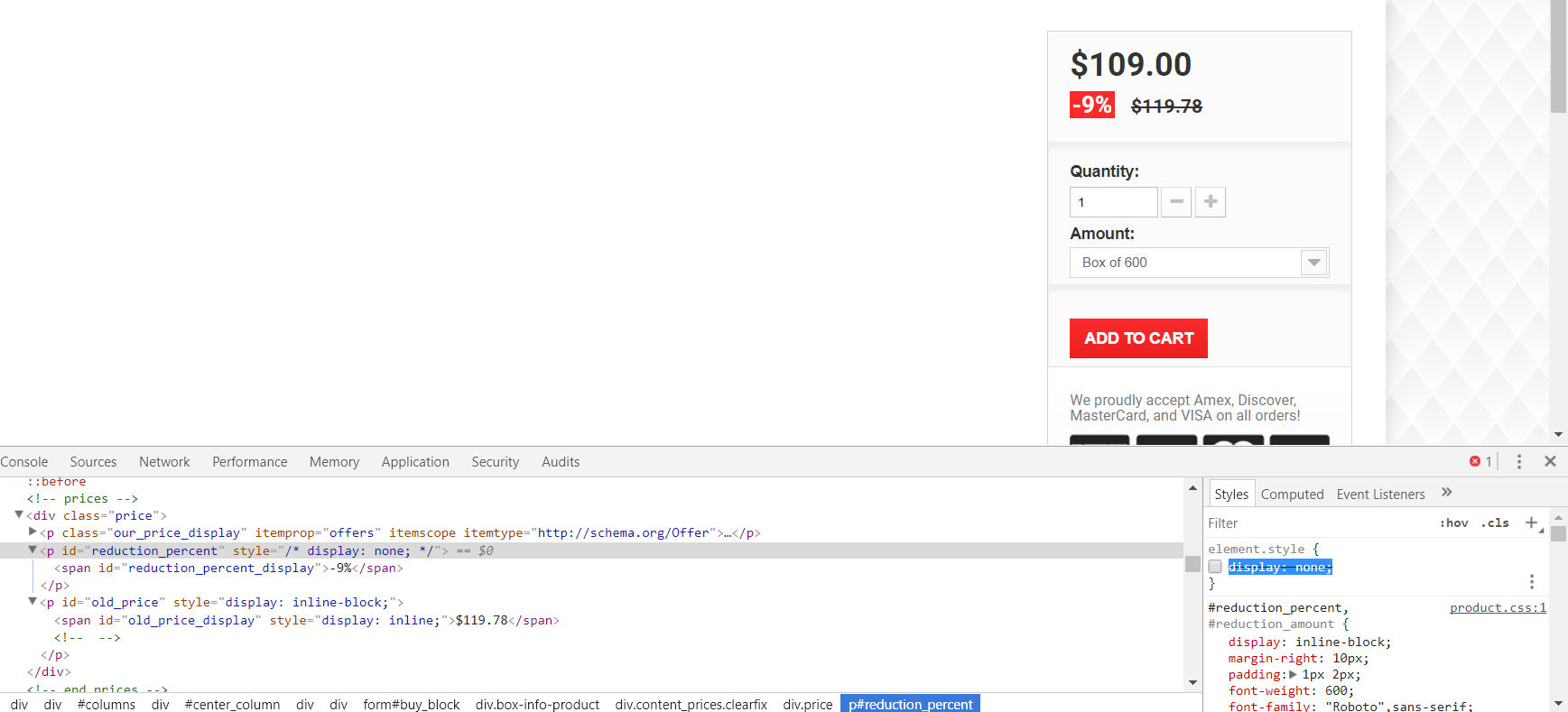The image size is (1568, 712).
Task: Click the #center_column breadcrumb
Action: click(x=232, y=704)
